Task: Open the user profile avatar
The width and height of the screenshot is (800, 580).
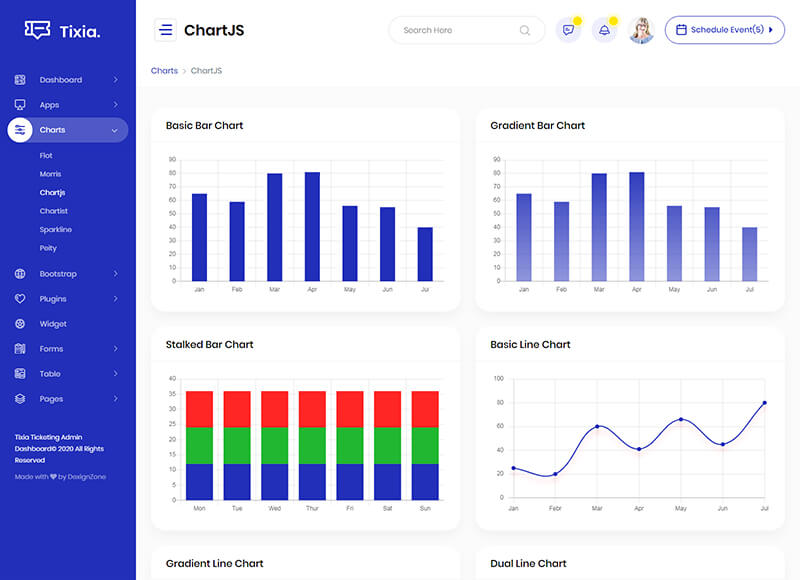Action: (641, 30)
